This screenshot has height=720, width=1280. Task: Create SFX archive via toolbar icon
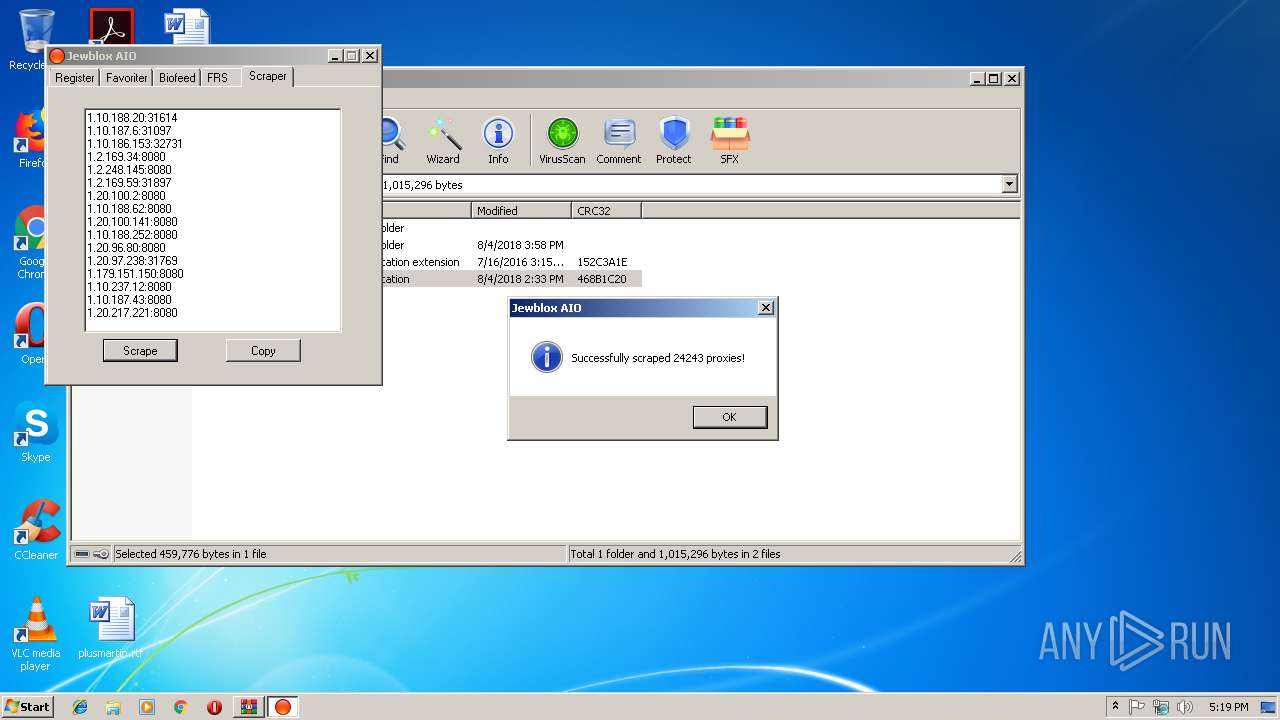click(730, 141)
